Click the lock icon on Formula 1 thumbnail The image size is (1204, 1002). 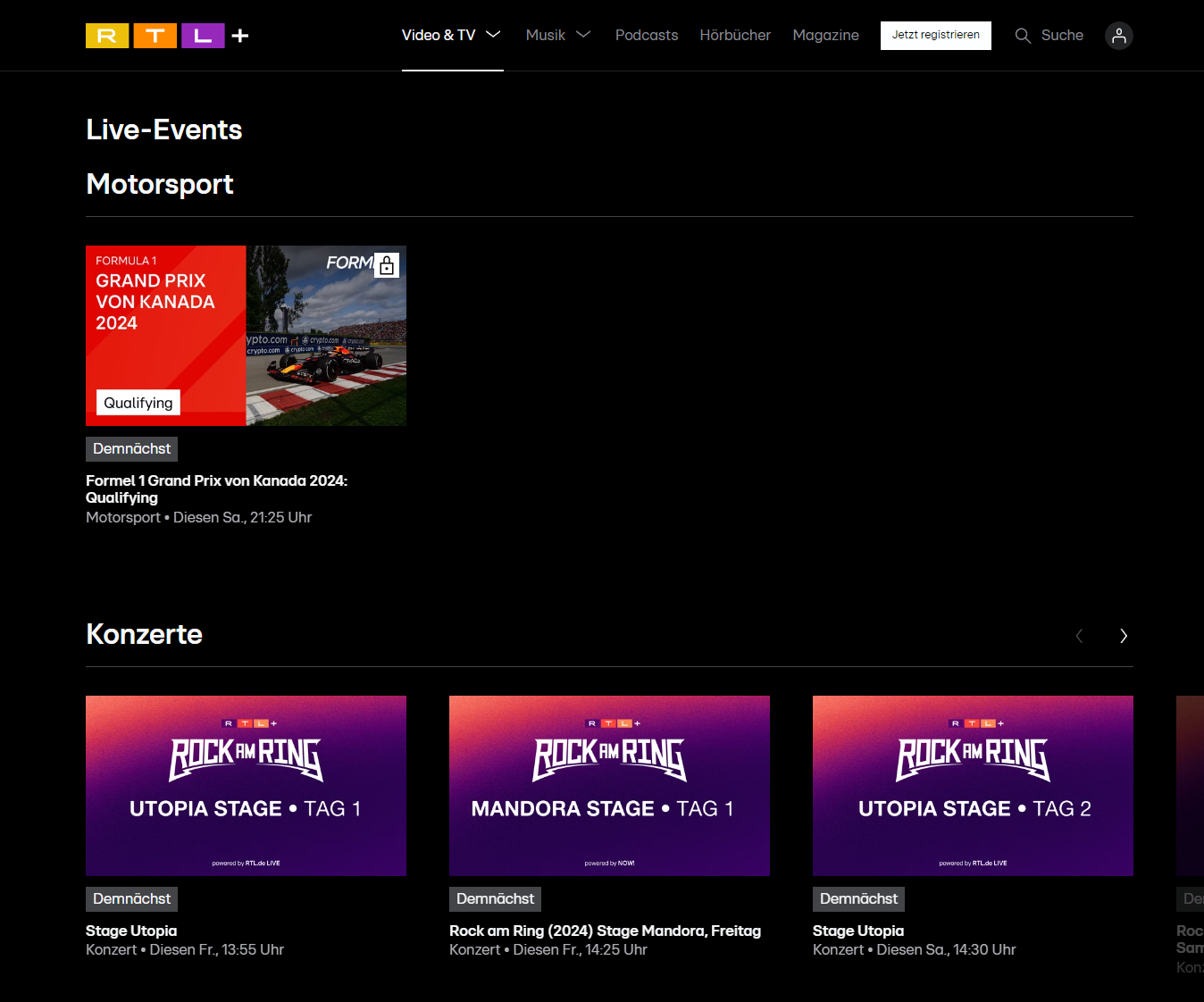click(387, 265)
